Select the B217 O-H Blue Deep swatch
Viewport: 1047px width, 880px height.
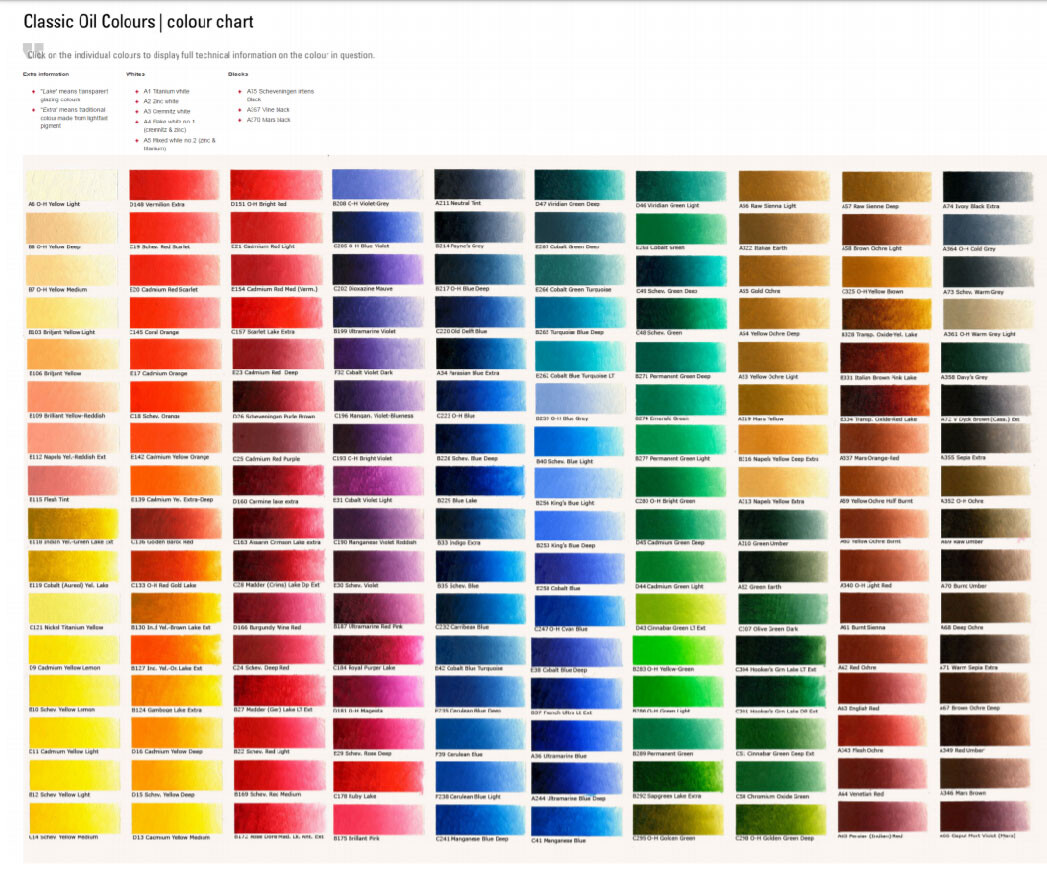pyautogui.click(x=479, y=270)
